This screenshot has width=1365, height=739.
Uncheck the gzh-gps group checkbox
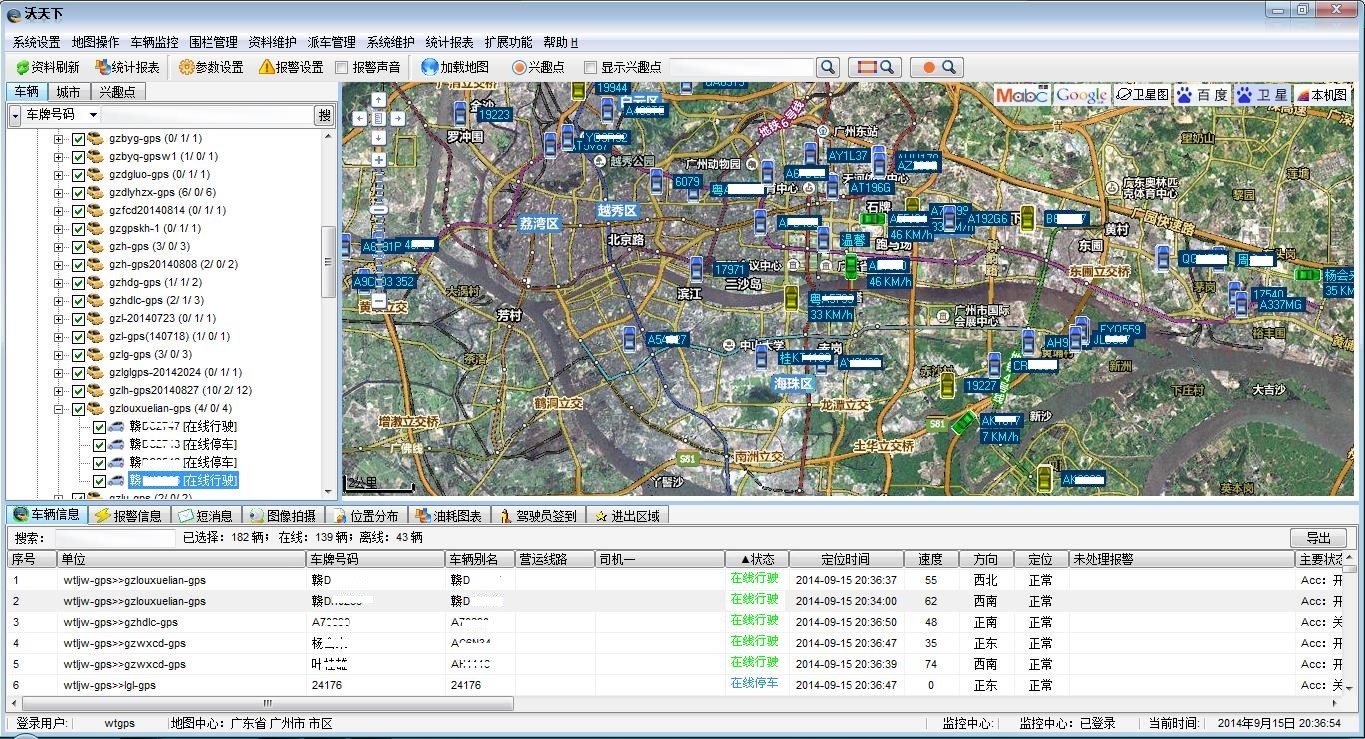tap(78, 247)
